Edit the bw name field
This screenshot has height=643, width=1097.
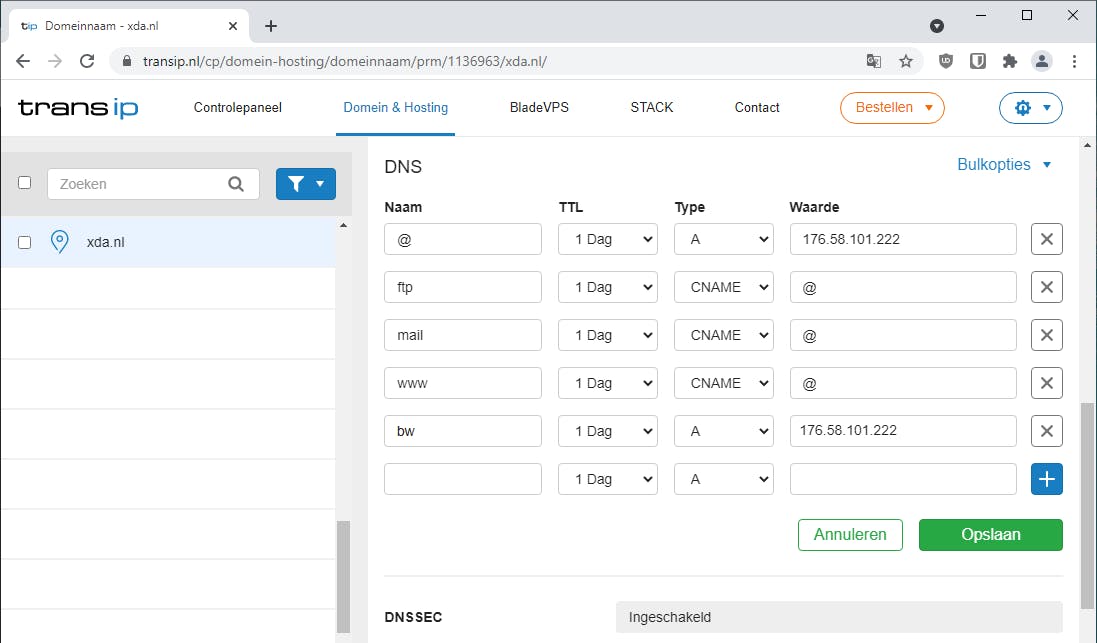(x=462, y=431)
